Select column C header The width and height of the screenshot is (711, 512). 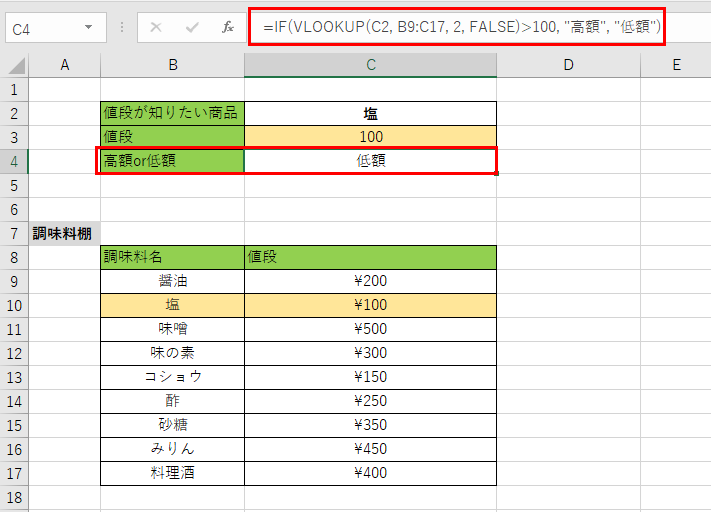(370, 65)
